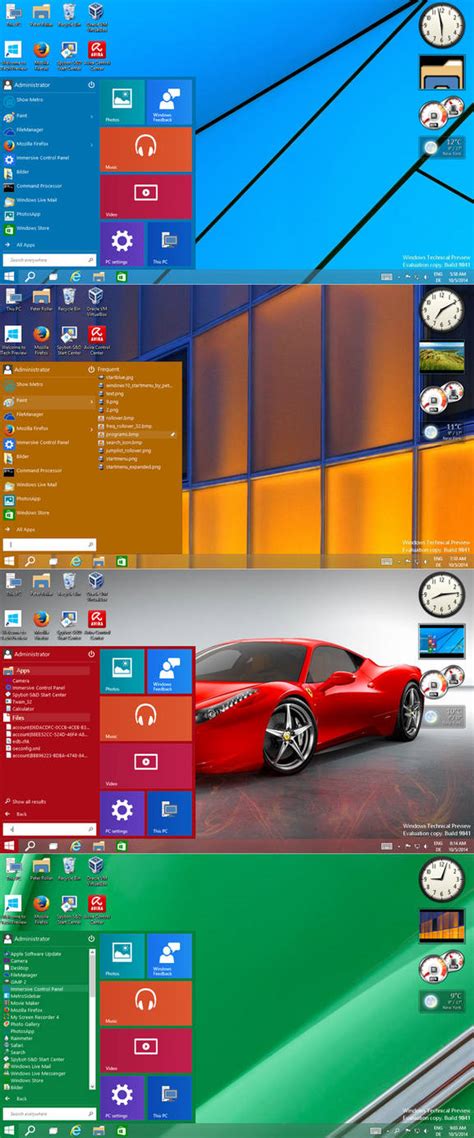
Task: Open Avira Control Center icon on orange desktop
Action: [x=97, y=338]
